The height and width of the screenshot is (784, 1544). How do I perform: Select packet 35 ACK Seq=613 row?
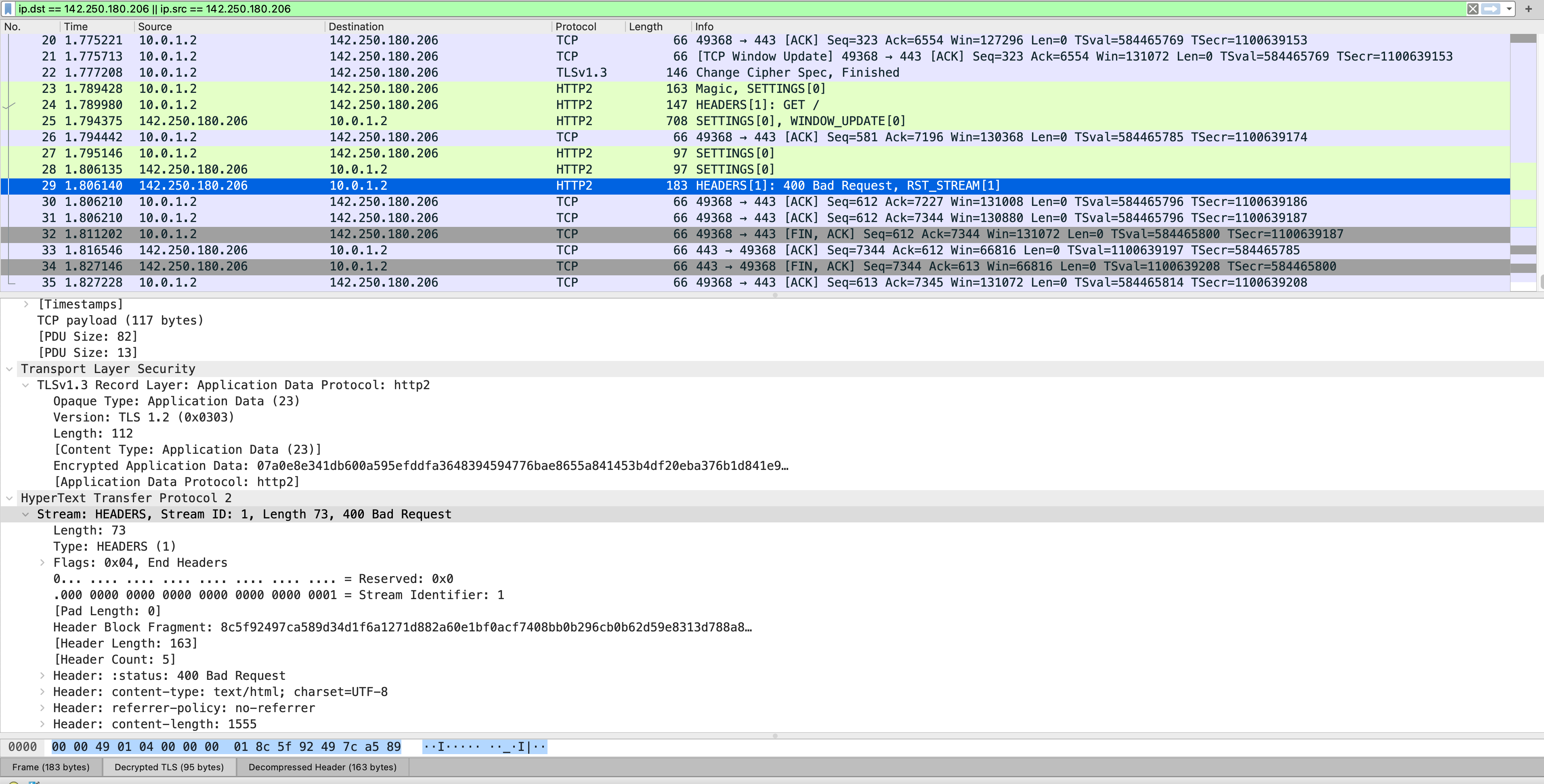pos(755,283)
